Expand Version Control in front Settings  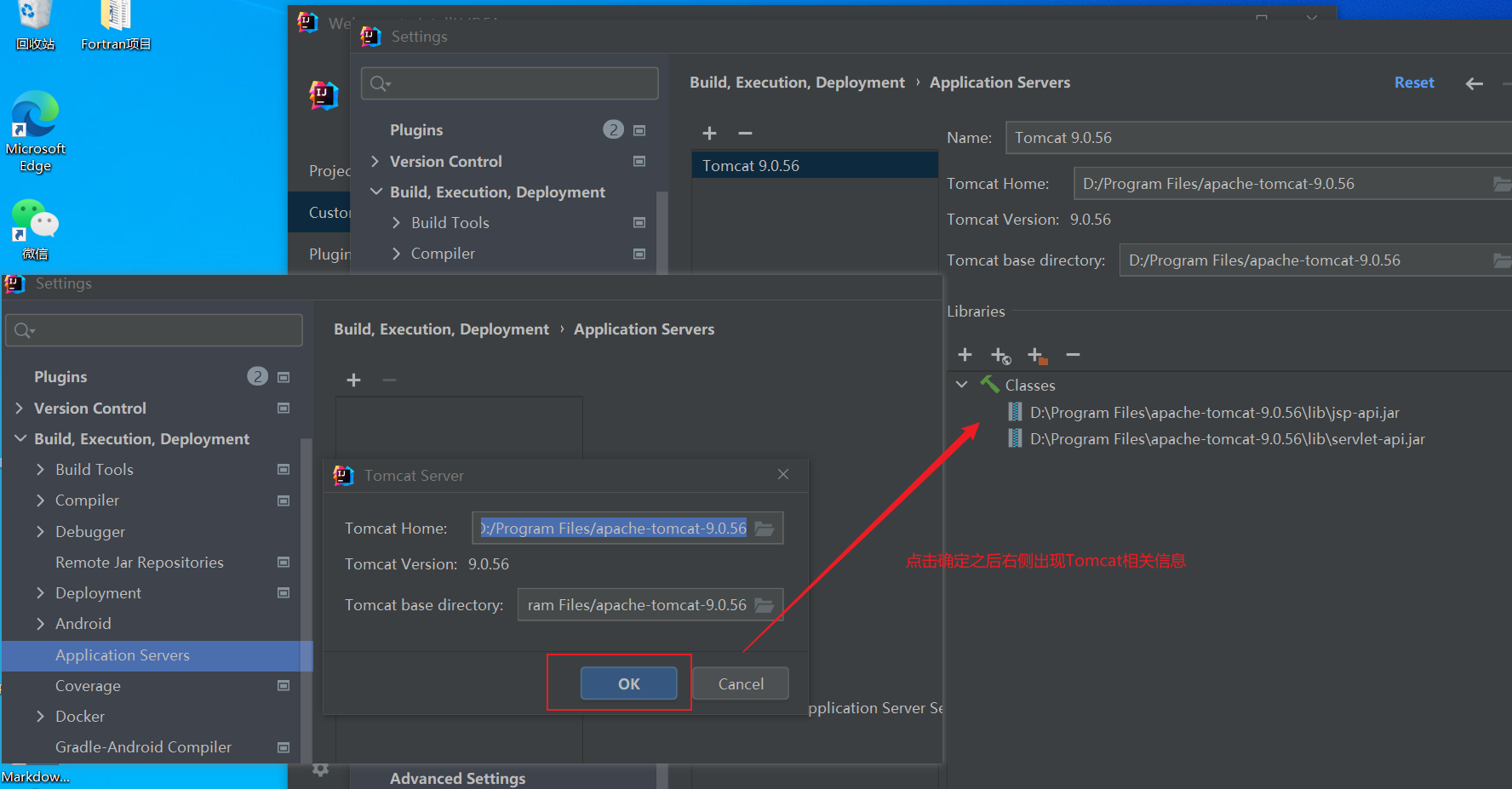coord(20,409)
